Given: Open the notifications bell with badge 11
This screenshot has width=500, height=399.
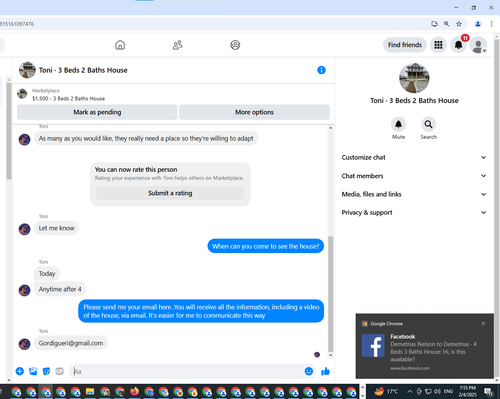Looking at the screenshot, I should (459, 45).
